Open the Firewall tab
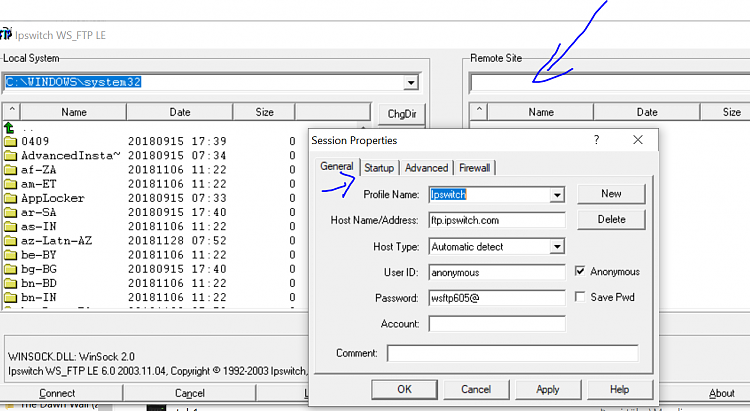Image resolution: width=750 pixels, height=411 pixels. pos(474,168)
